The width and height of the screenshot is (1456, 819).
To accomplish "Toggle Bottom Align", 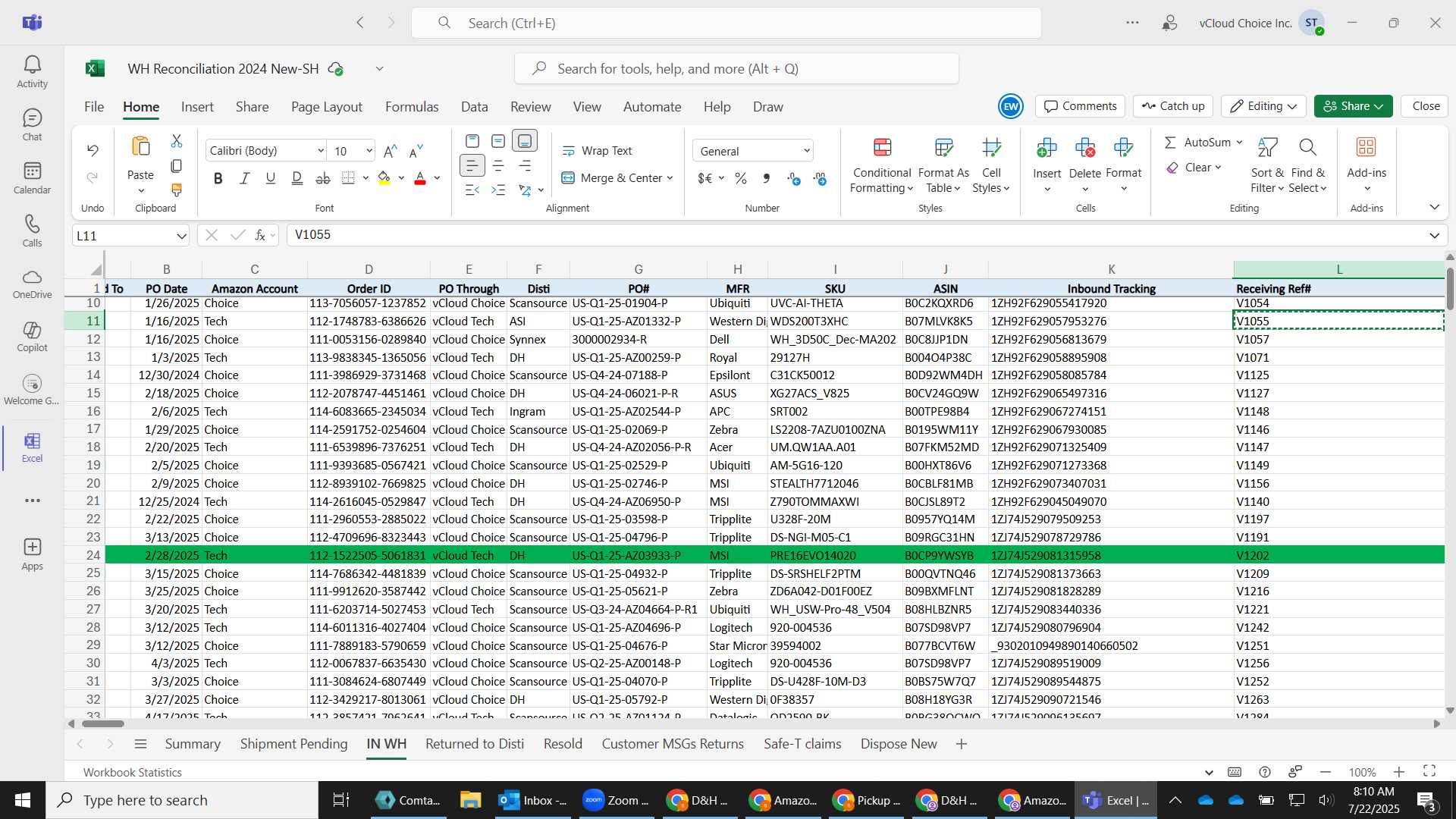I will pos(525,141).
